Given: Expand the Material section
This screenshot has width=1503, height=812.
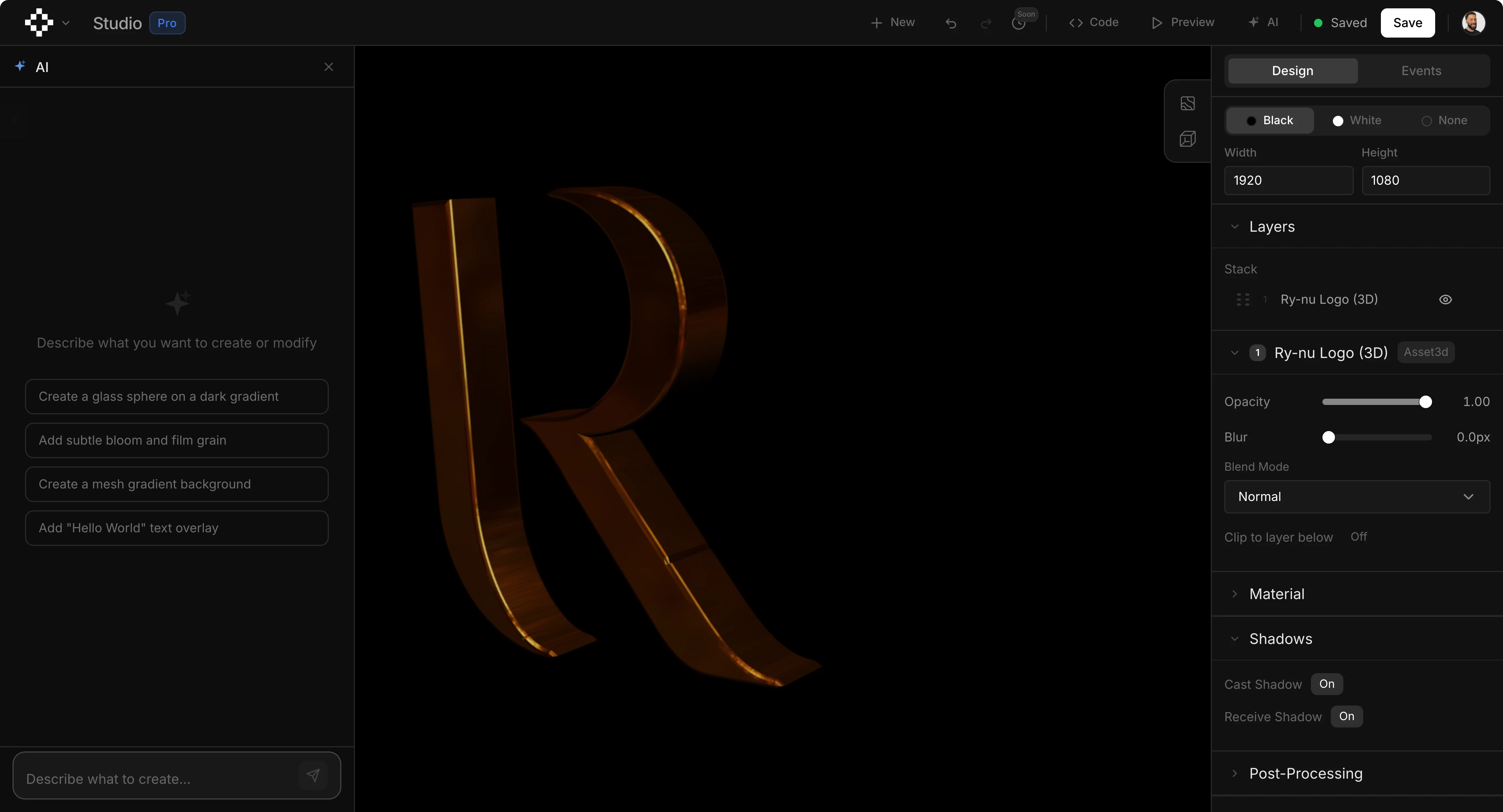Looking at the screenshot, I should pyautogui.click(x=1277, y=594).
